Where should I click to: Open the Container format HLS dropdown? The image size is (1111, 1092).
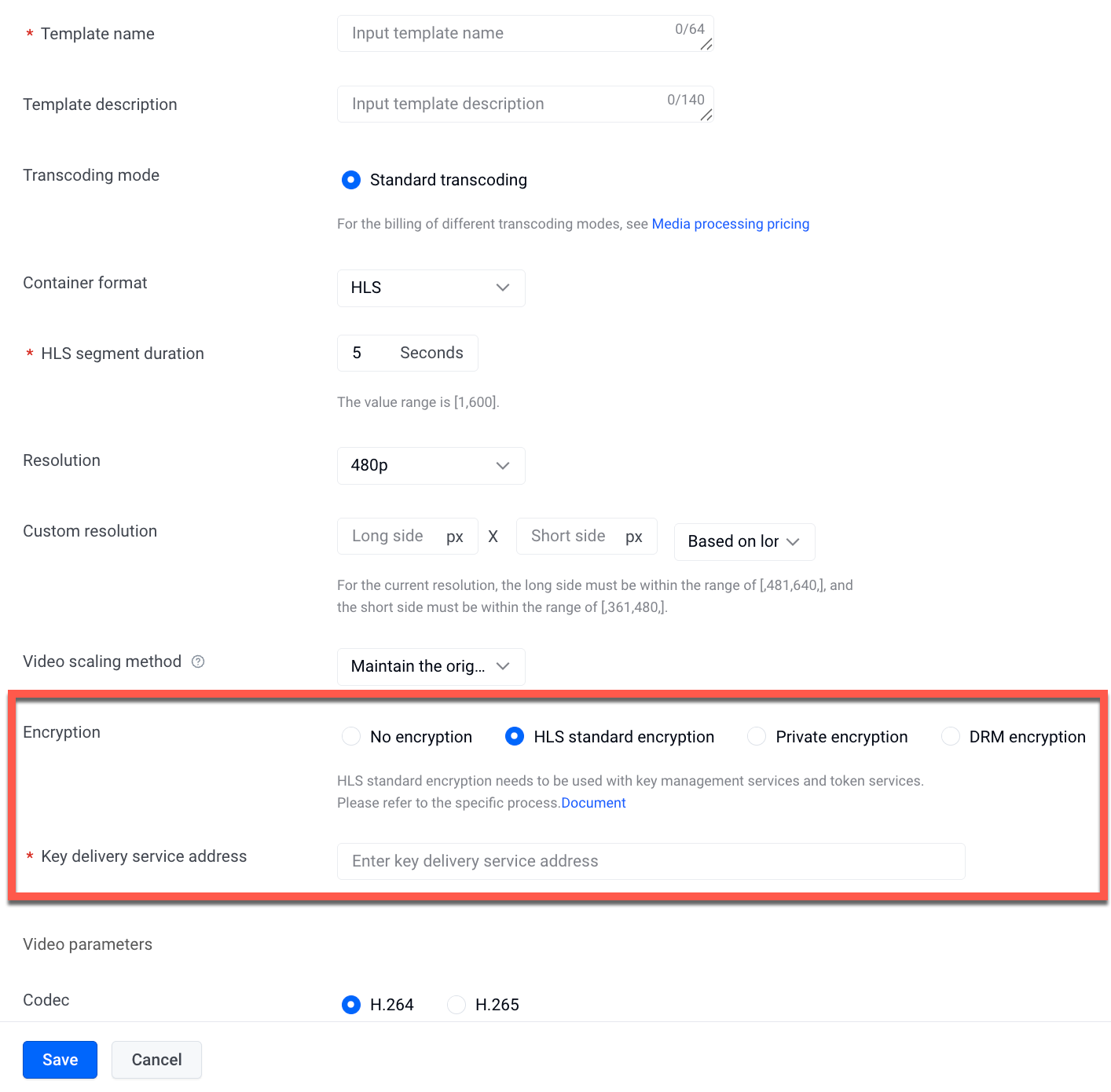[431, 288]
